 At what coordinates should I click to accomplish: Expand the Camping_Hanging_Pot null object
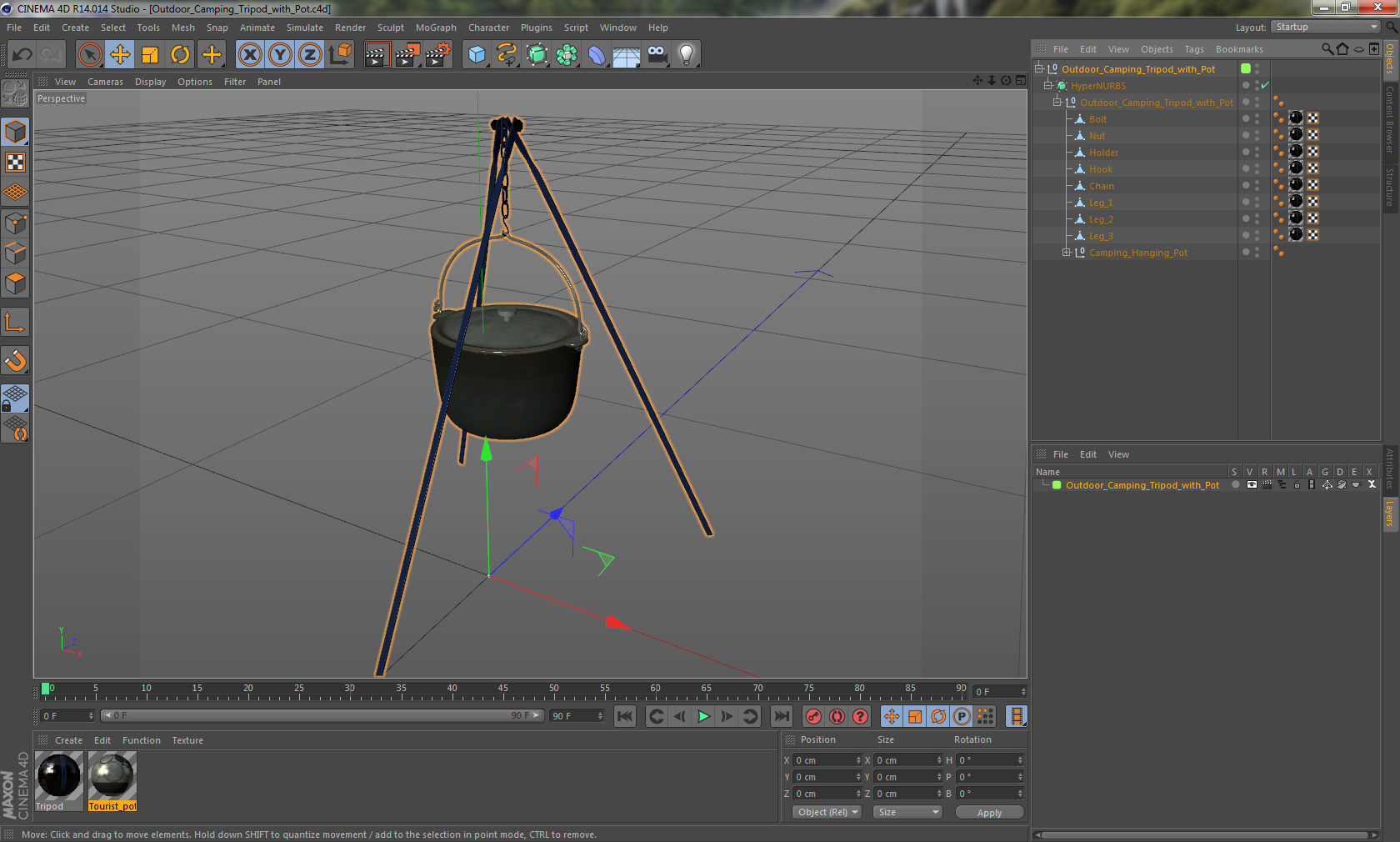pos(1066,253)
